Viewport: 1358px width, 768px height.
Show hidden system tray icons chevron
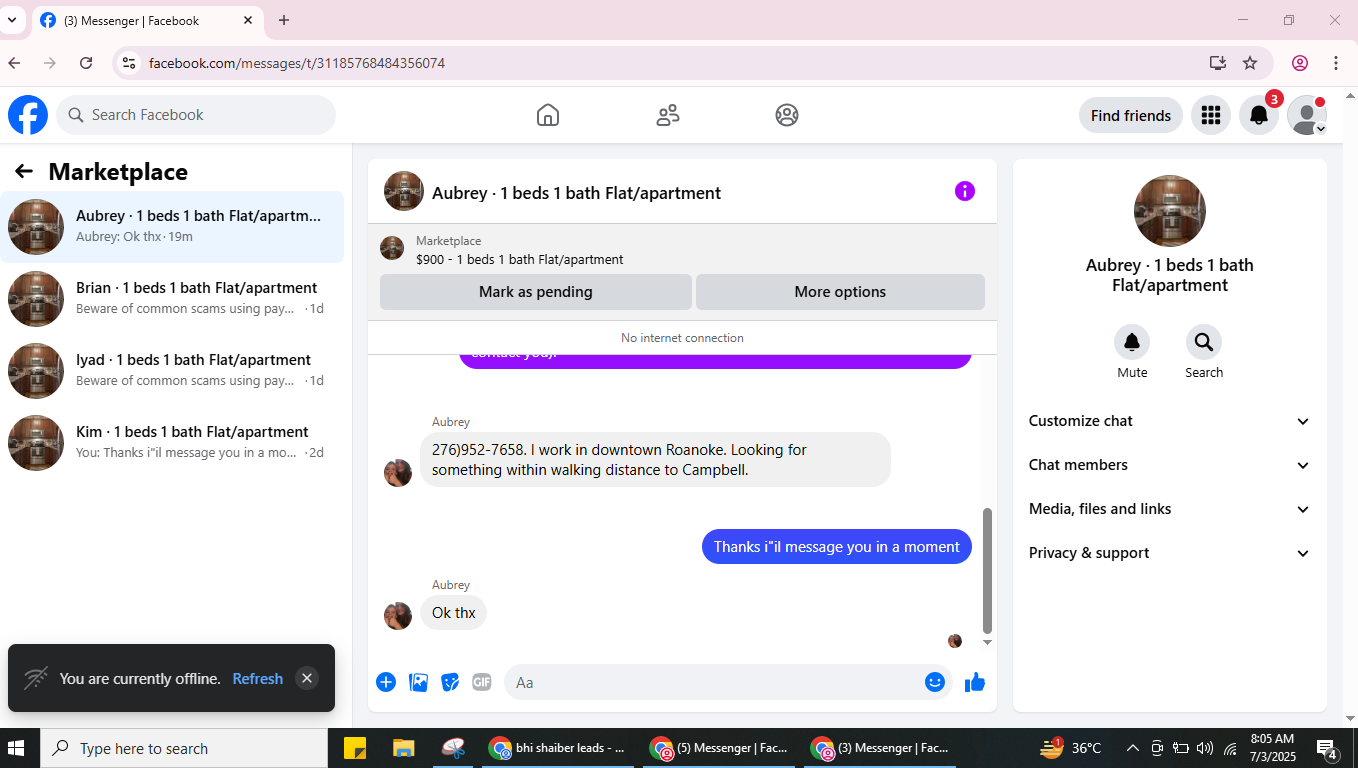[x=1132, y=748]
